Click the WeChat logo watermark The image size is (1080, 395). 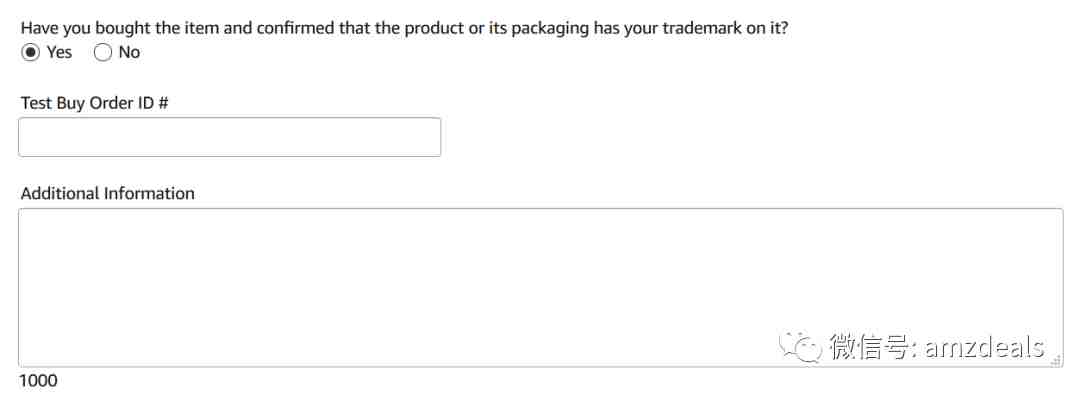pyautogui.click(x=798, y=347)
